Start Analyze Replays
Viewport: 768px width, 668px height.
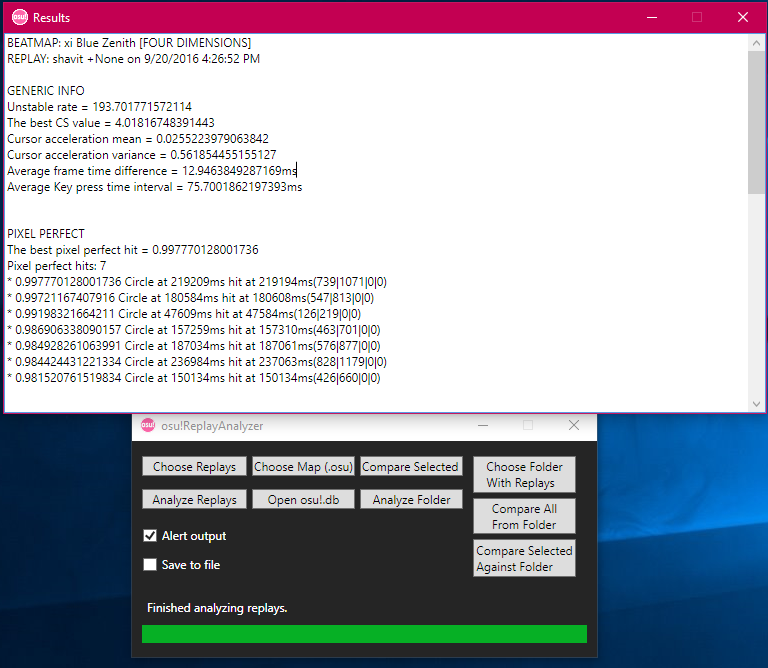click(194, 499)
